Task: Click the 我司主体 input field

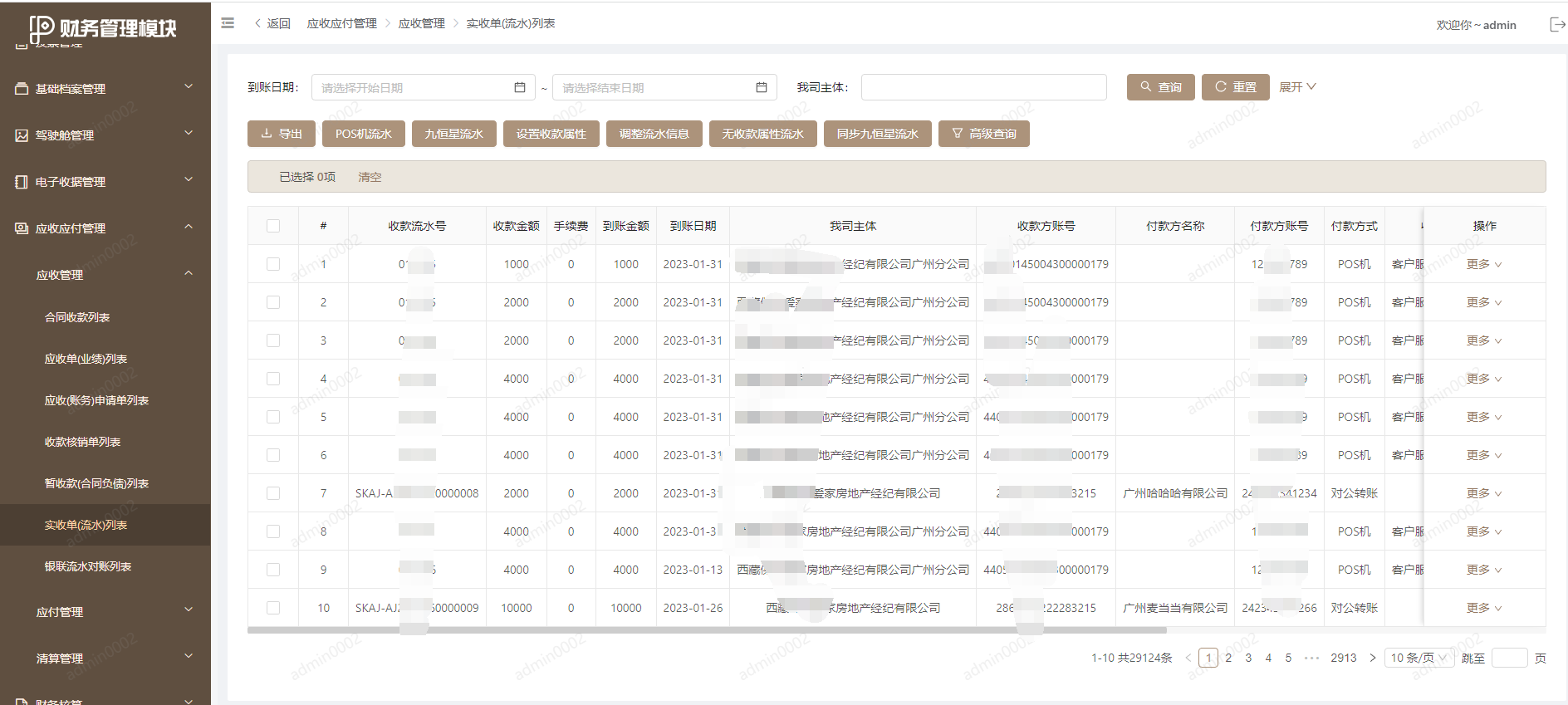Action: 984,87
